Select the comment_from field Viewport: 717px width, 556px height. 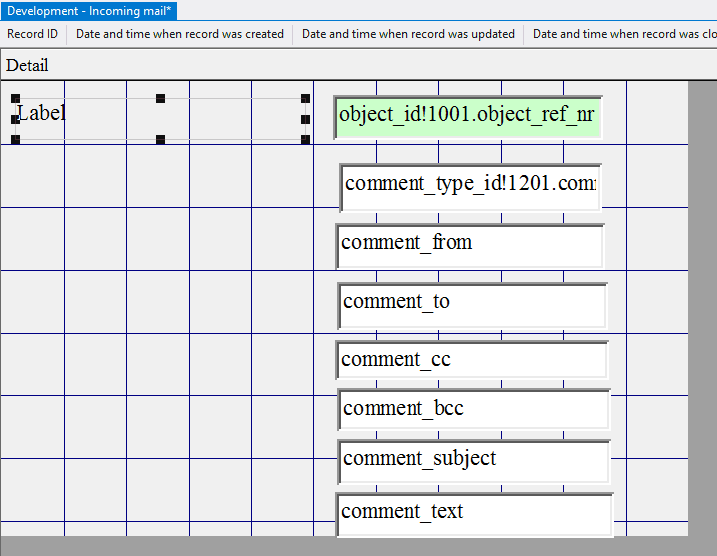tap(470, 246)
